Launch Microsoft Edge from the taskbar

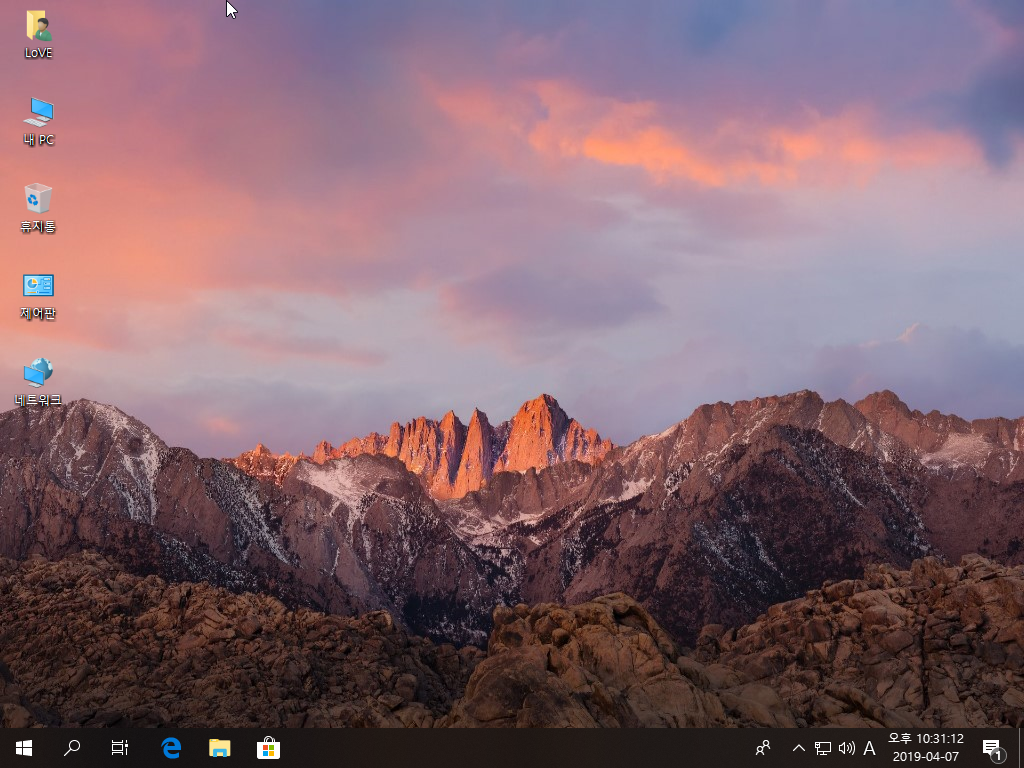pos(171,748)
